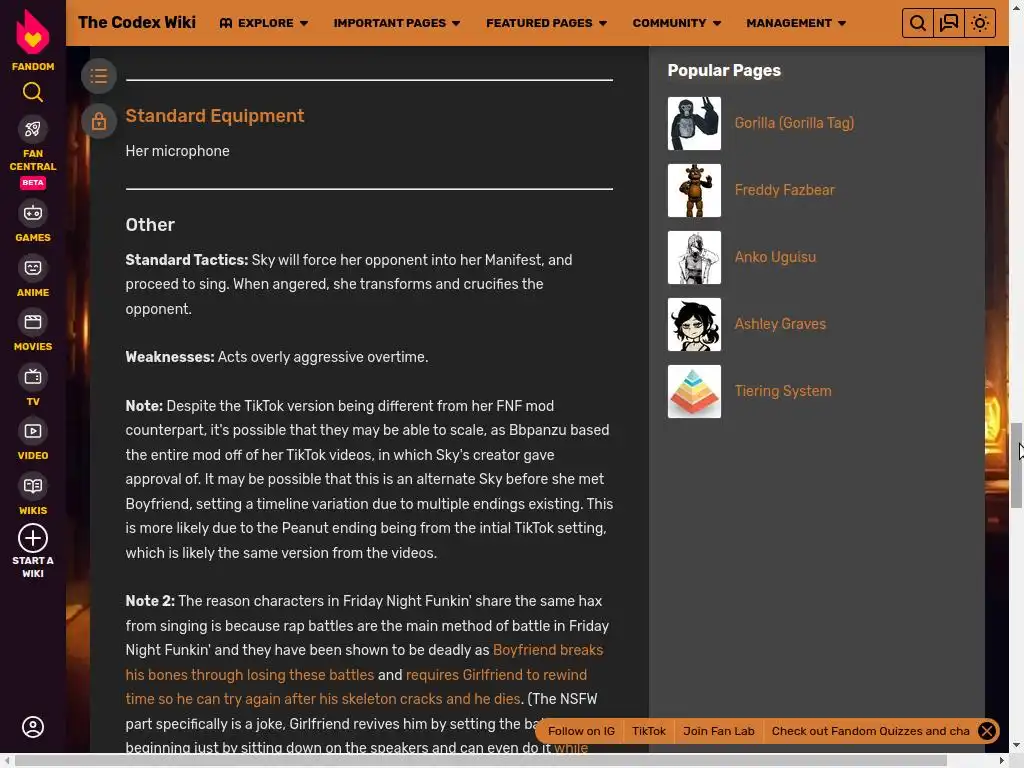Open the Games controller icon

click(x=33, y=213)
